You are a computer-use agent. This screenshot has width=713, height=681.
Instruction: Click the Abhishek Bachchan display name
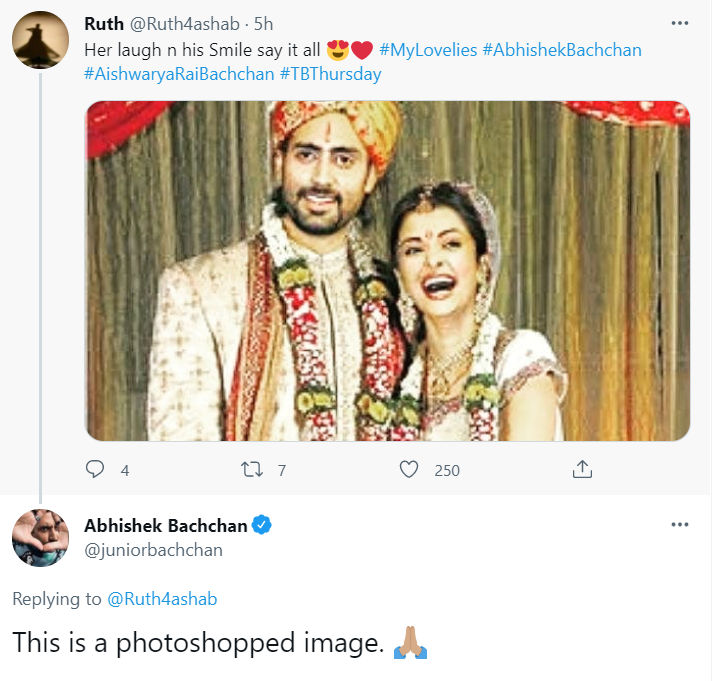(165, 526)
